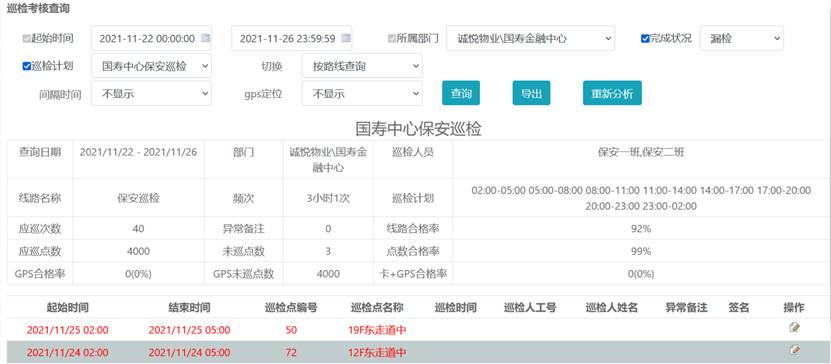Select the 2021/11/24 02:00 table row
Screen dimensions: 831x364
click(x=416, y=352)
